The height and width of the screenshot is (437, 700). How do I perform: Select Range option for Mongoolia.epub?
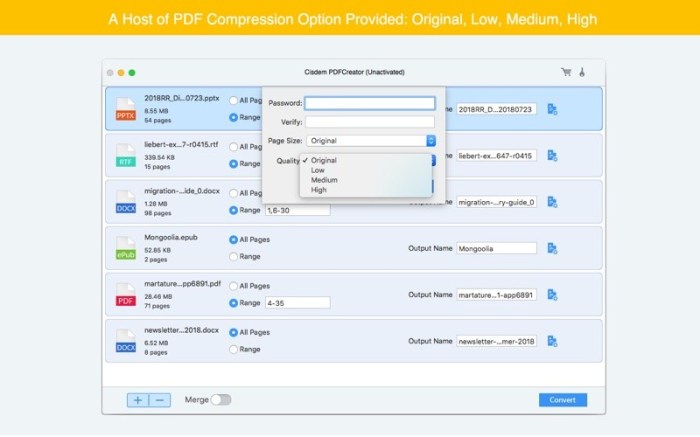coord(233,257)
